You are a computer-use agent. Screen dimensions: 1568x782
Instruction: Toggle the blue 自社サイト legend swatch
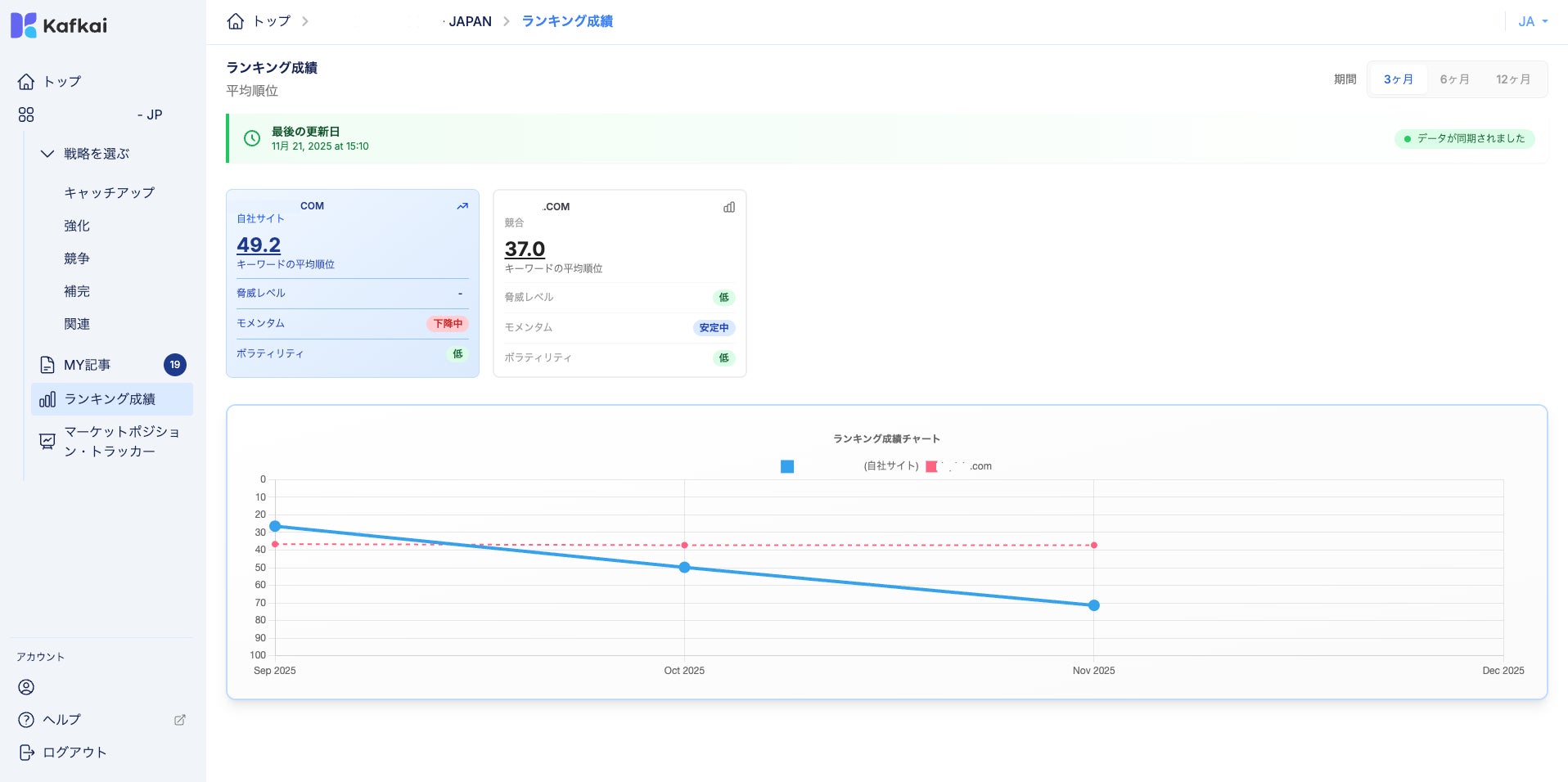pos(787,466)
